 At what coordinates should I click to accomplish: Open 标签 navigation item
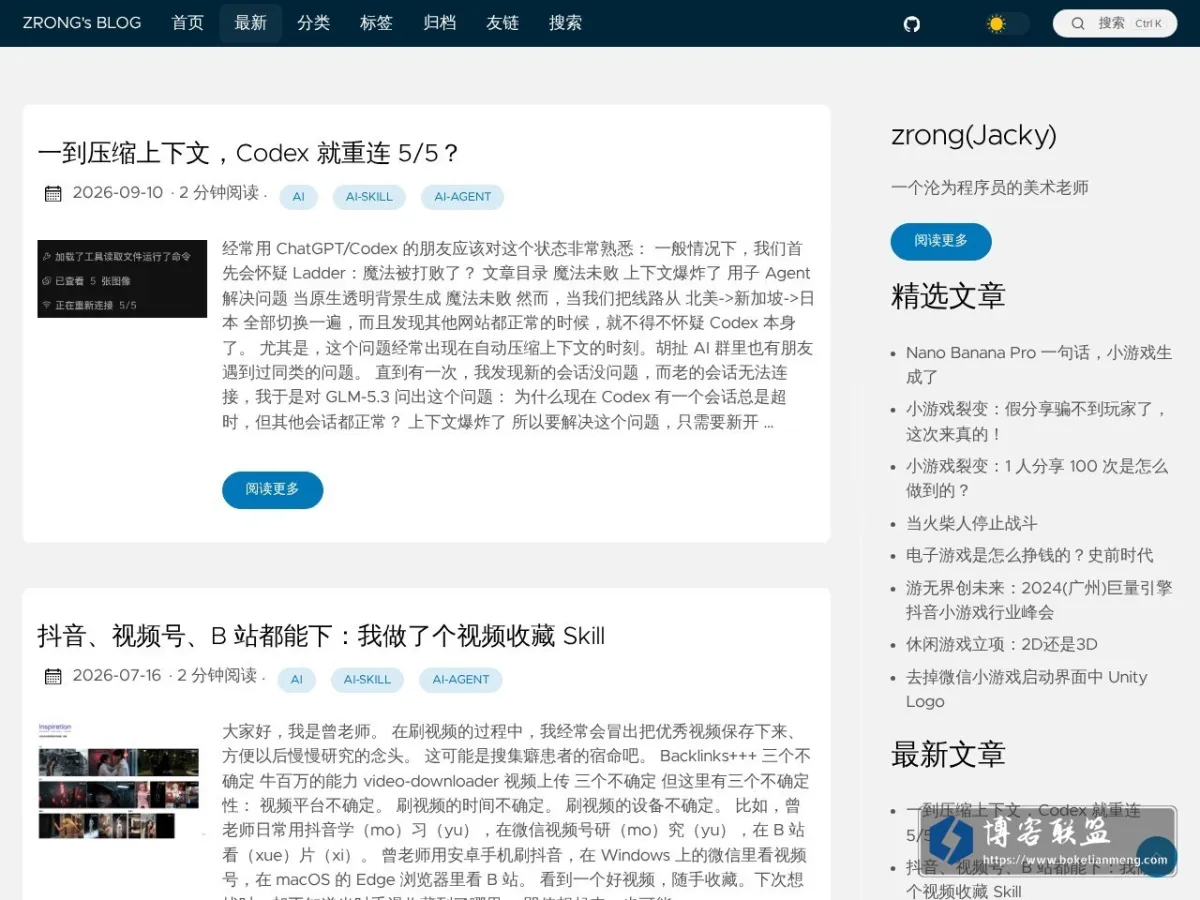tap(377, 23)
